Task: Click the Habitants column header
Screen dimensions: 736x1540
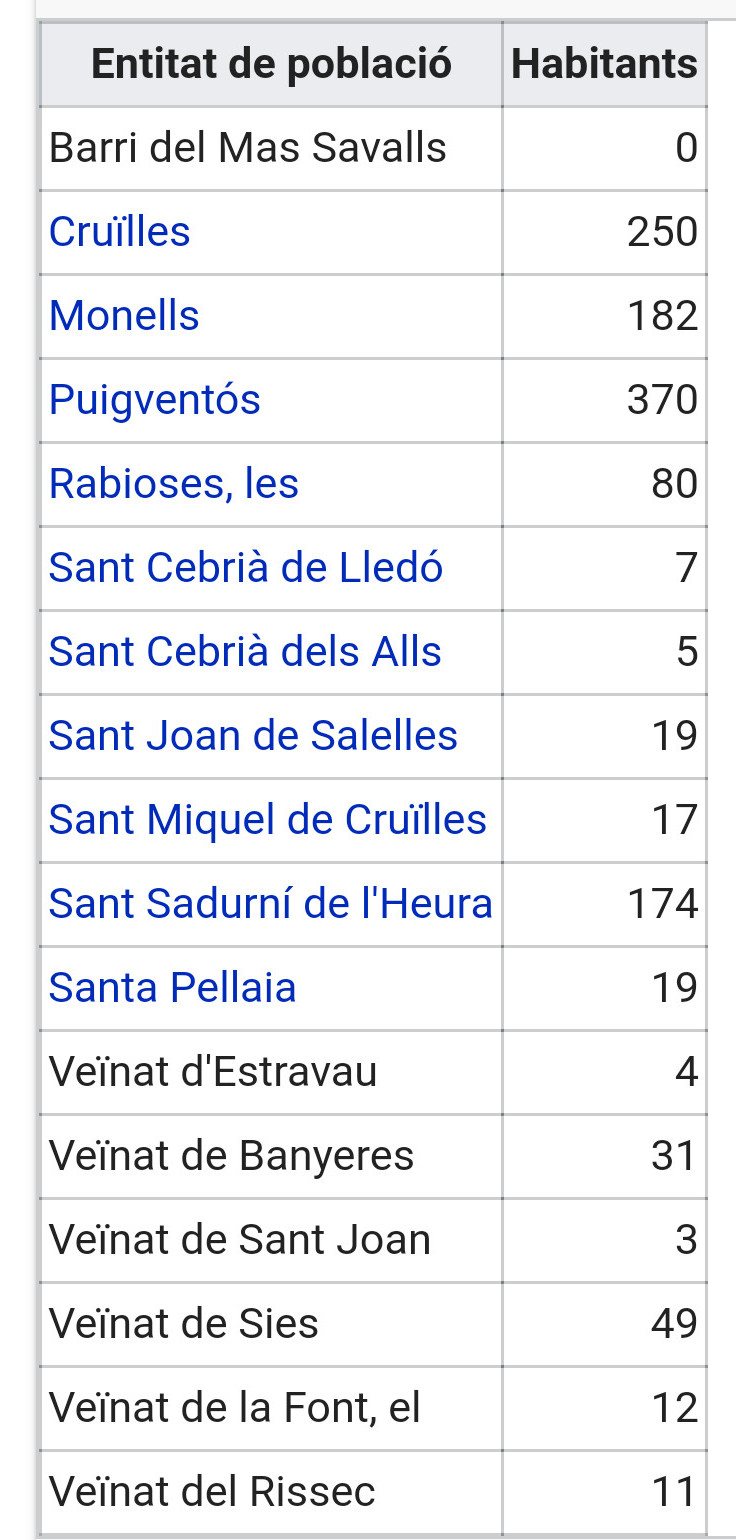Action: pos(604,64)
